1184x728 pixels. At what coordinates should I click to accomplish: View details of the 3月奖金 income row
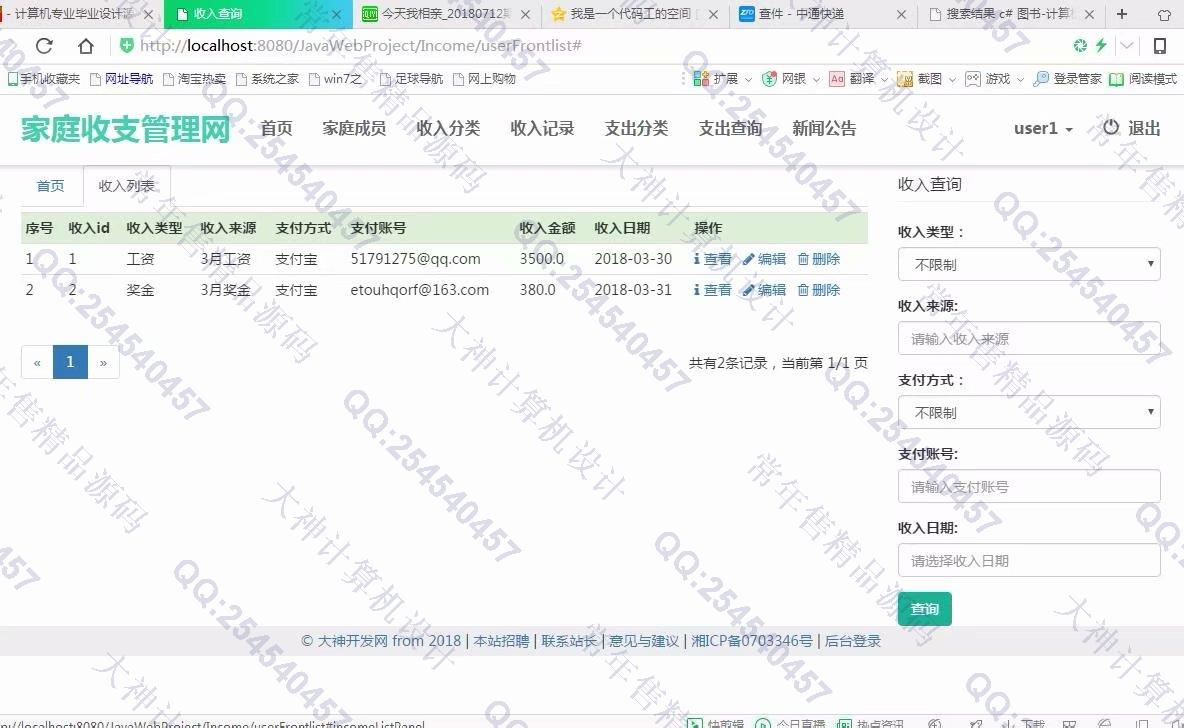712,290
